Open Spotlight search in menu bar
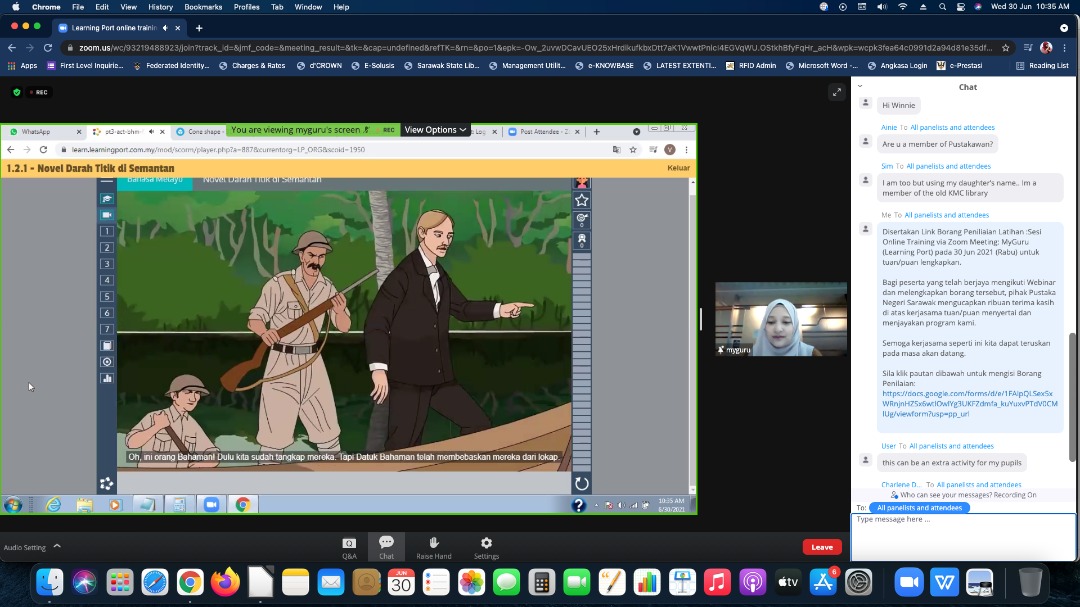 pos(942,7)
